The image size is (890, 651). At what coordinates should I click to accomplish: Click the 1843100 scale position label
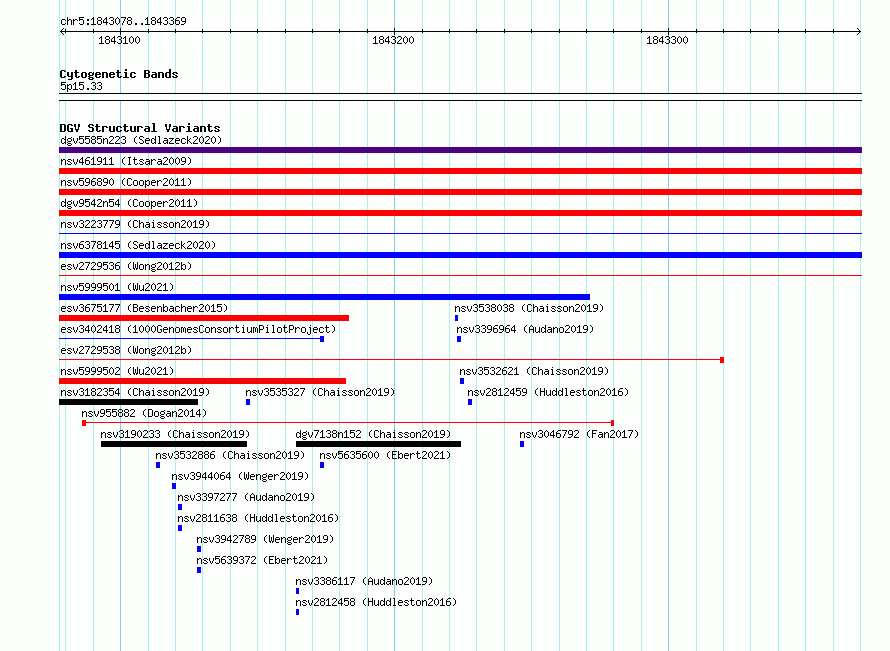[119, 40]
